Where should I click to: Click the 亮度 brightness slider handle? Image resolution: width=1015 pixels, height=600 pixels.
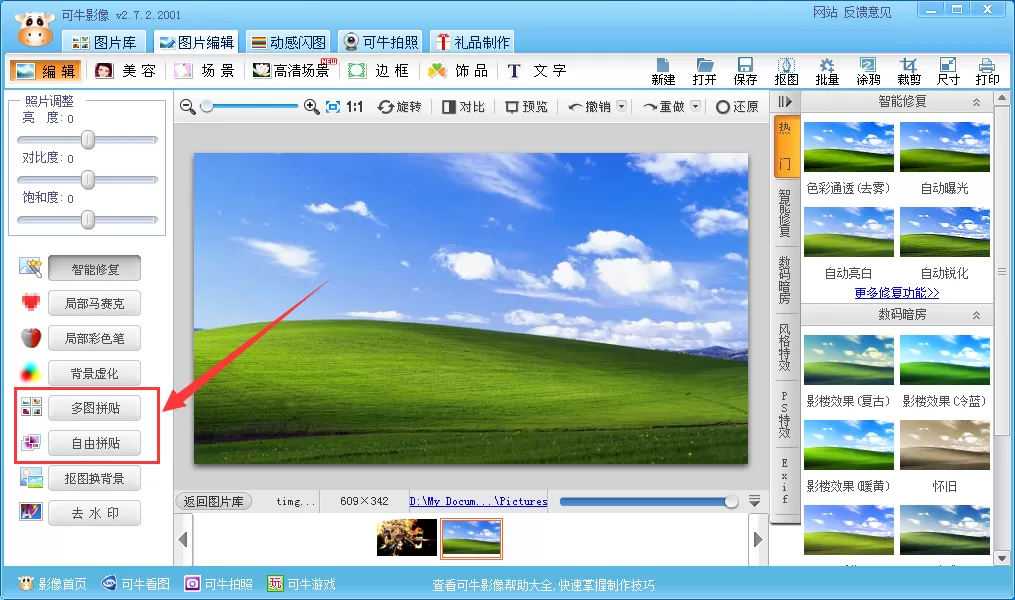tap(88, 140)
